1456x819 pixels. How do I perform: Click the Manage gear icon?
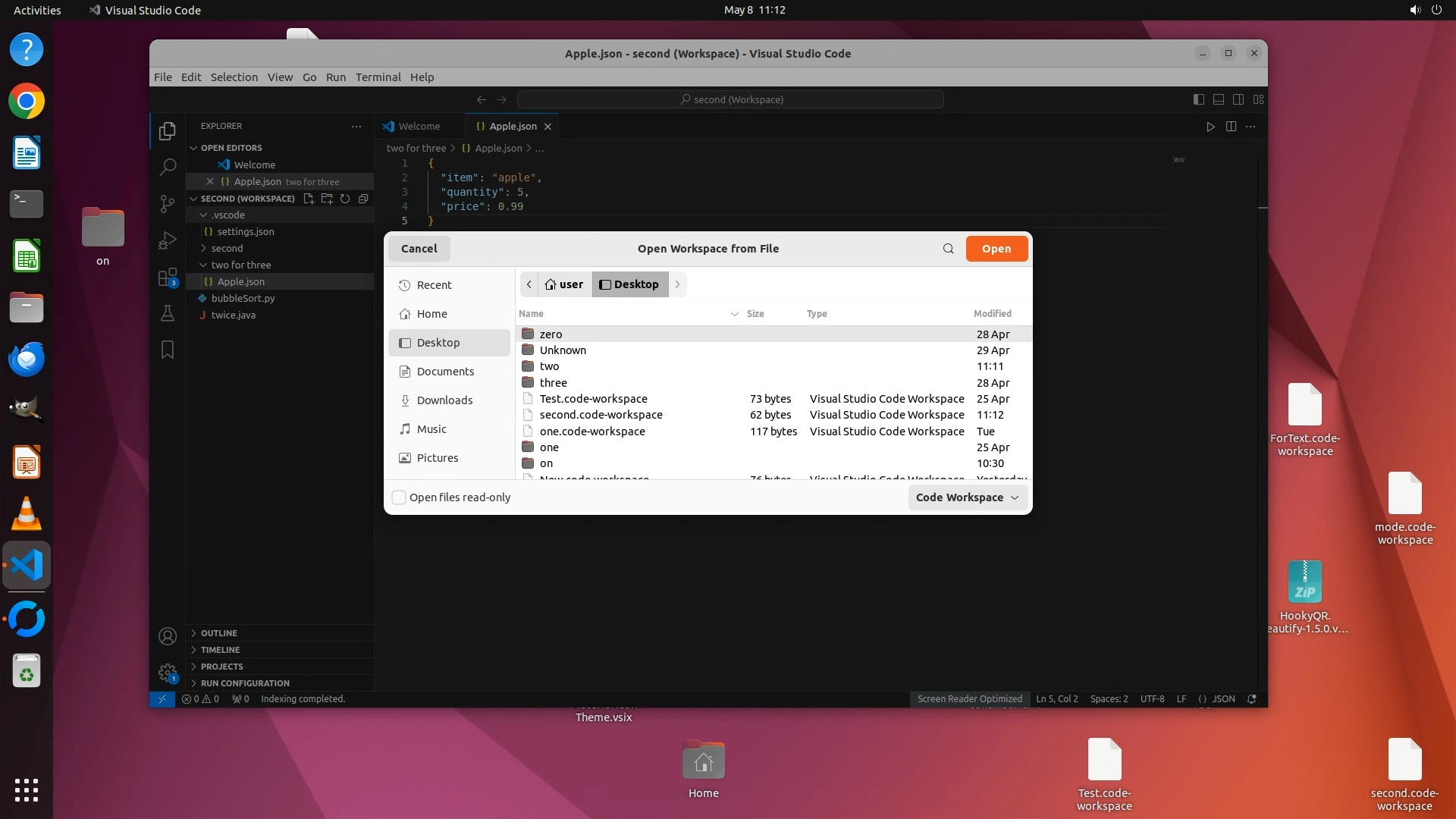point(168,673)
